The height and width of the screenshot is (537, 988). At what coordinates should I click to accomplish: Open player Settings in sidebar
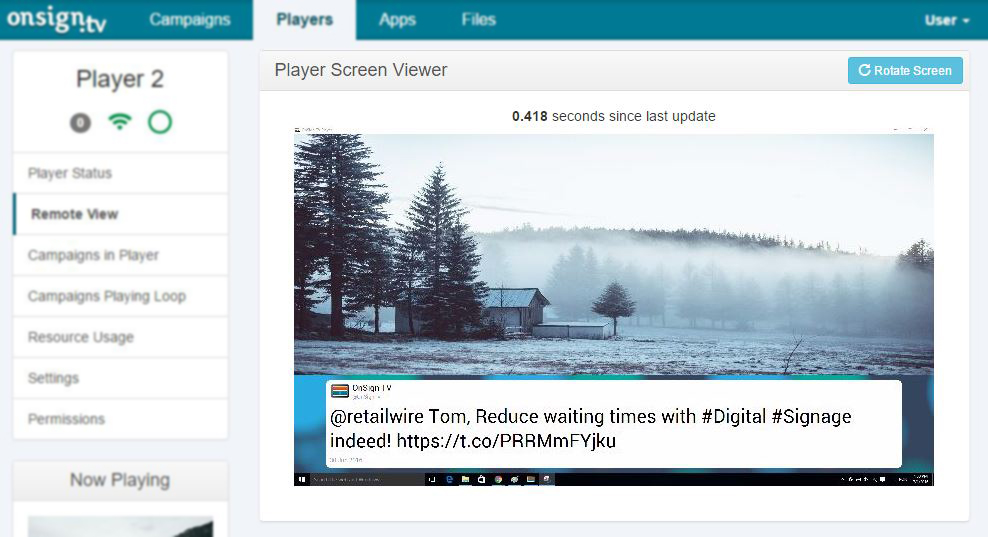pyautogui.click(x=120, y=378)
